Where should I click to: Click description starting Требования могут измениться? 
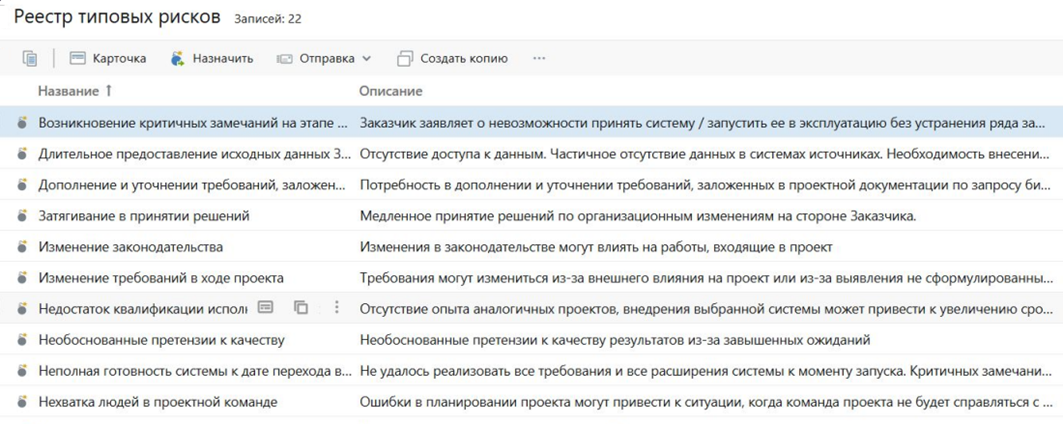(707, 278)
